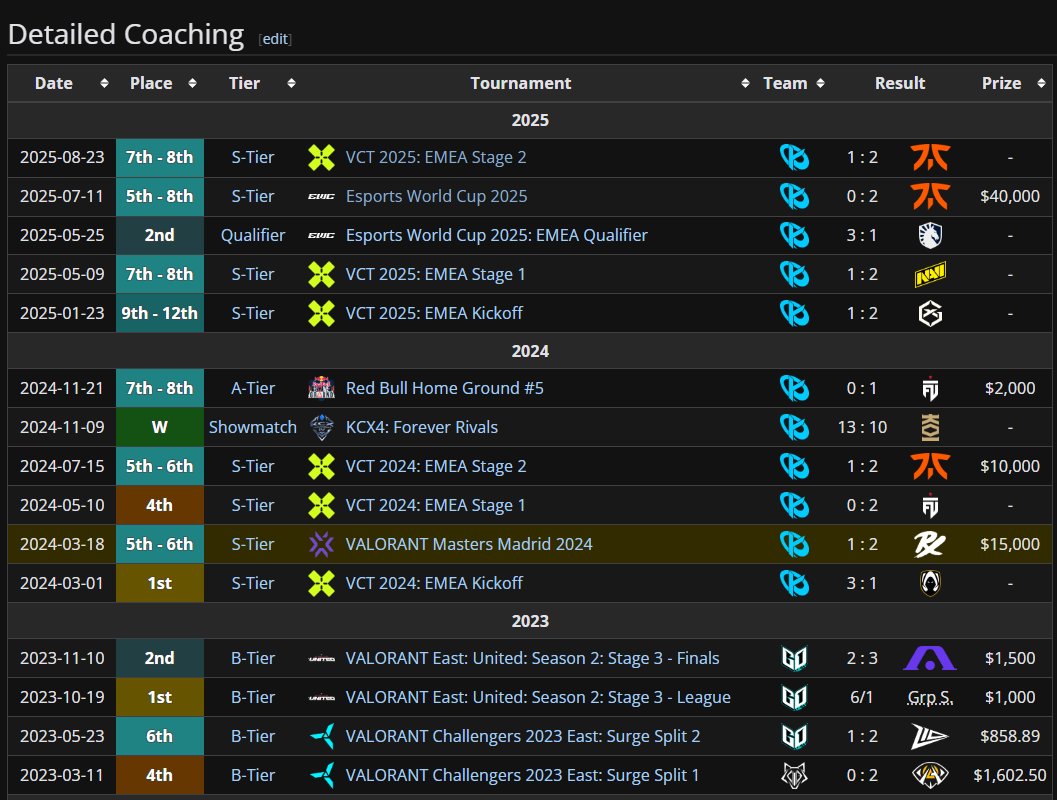
Task: Click the 6/1 result score
Action: pos(862,698)
